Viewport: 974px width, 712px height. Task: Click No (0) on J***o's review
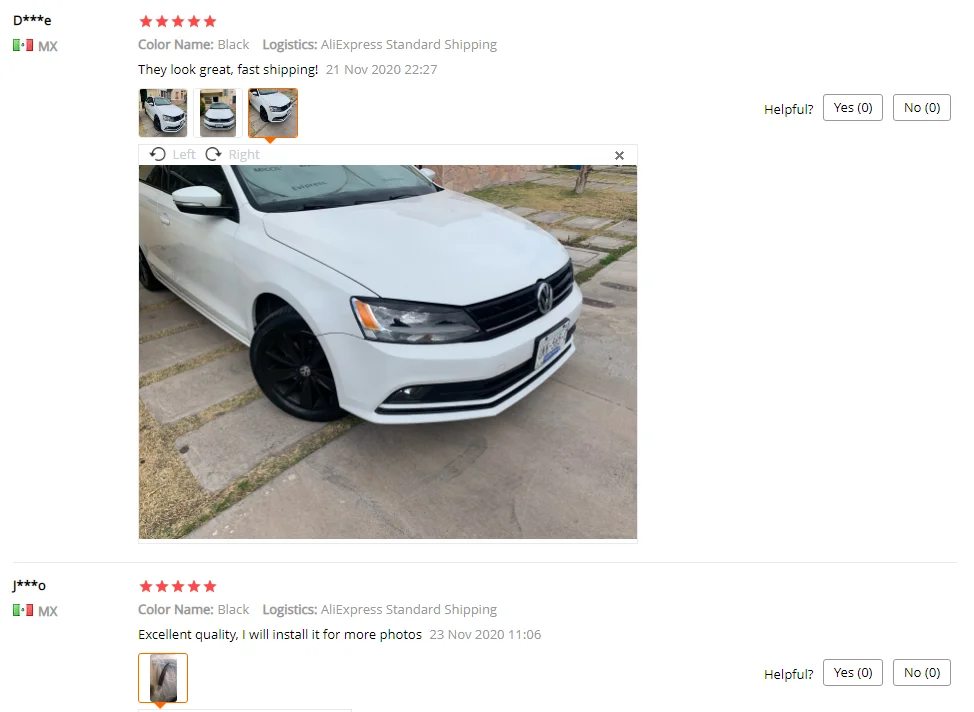[x=922, y=673]
